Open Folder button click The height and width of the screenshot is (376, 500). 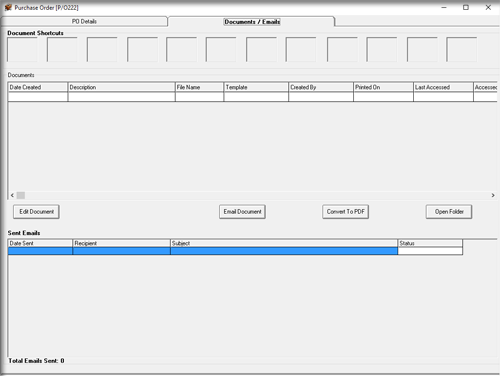(x=449, y=212)
